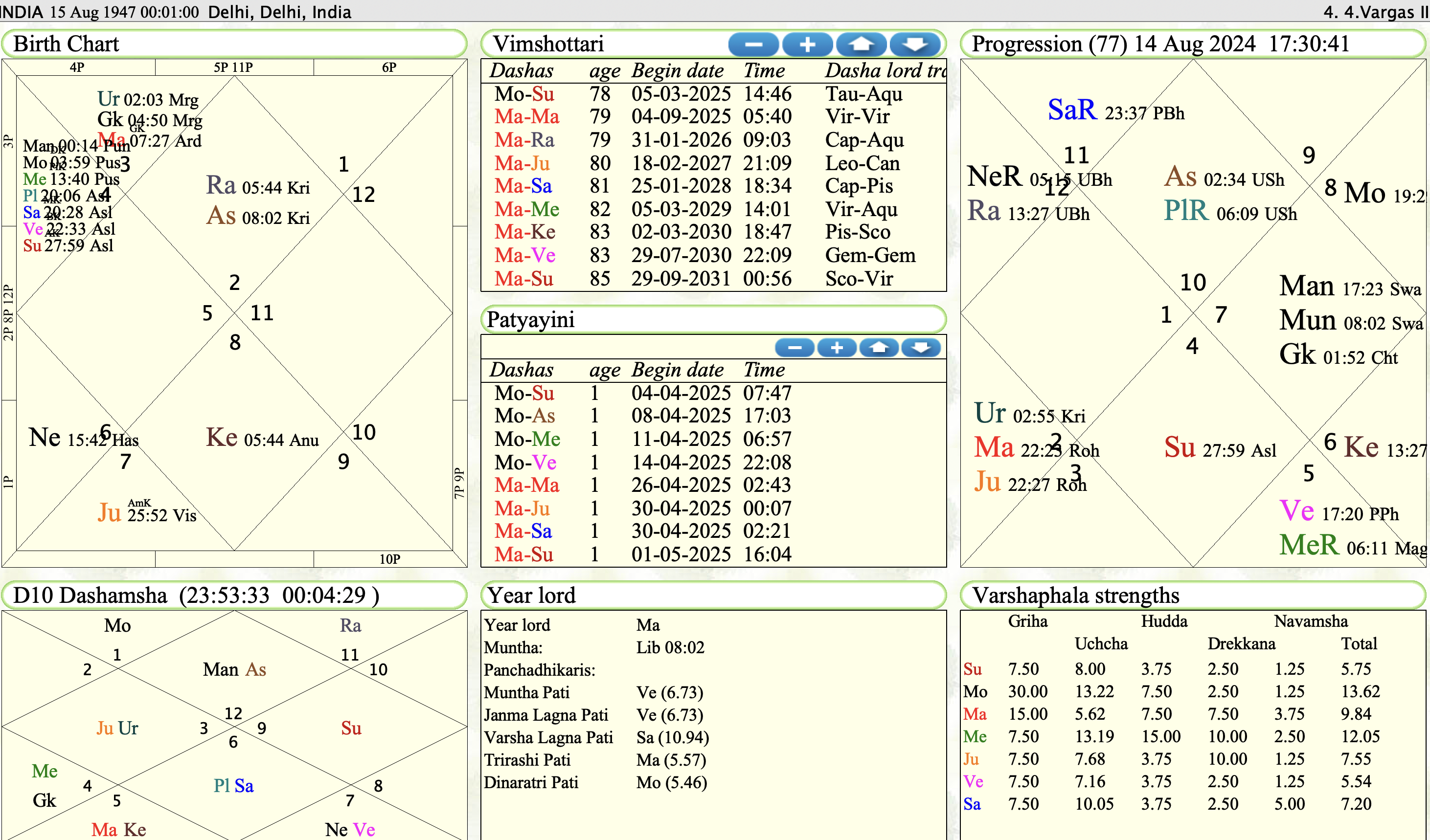Click the minus button in Vimshottari panel
The image size is (1430, 840).
point(753,44)
